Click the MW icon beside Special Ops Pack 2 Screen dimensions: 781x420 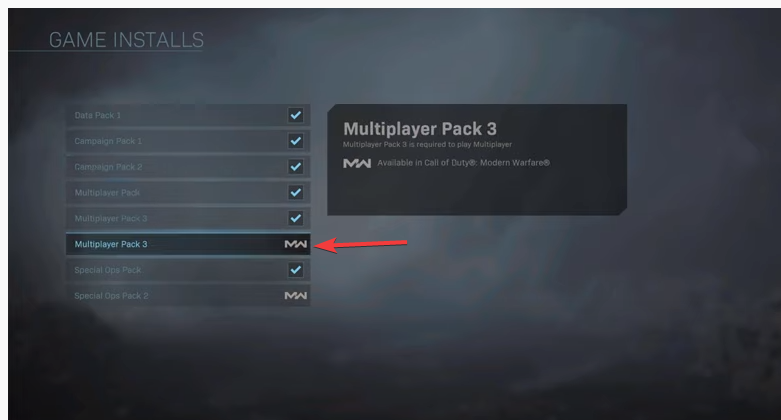click(296, 295)
